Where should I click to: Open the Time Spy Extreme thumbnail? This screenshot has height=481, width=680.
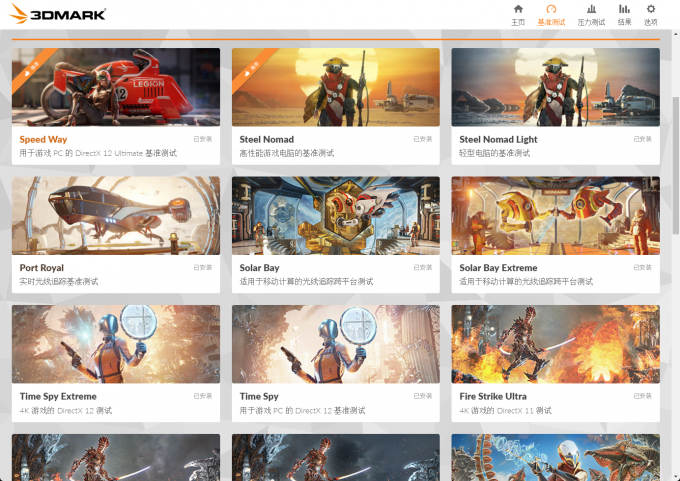point(116,344)
